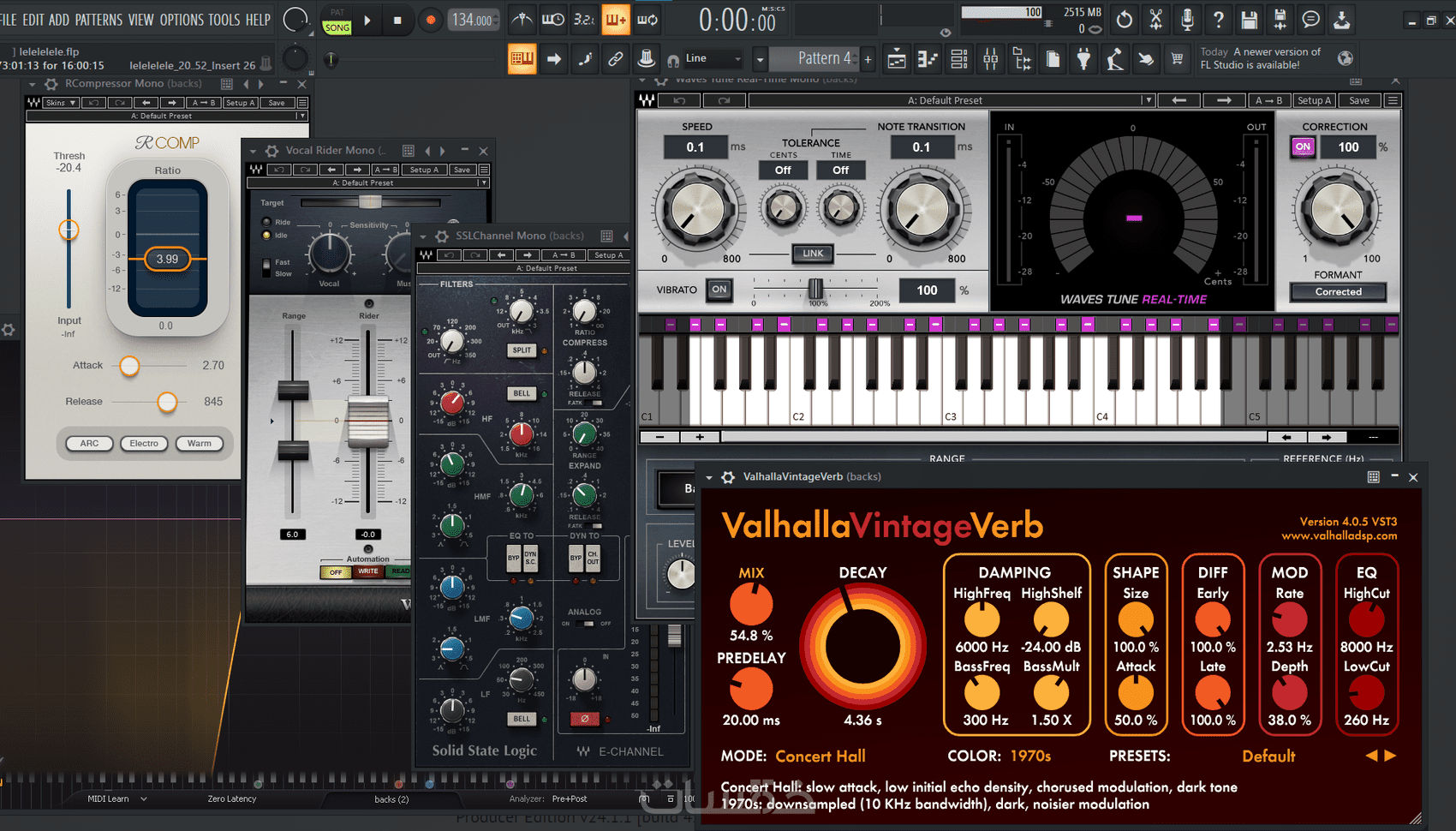Open the www.valhalladsp.com link
Image resolution: width=1456 pixels, height=831 pixels.
click(x=1339, y=535)
